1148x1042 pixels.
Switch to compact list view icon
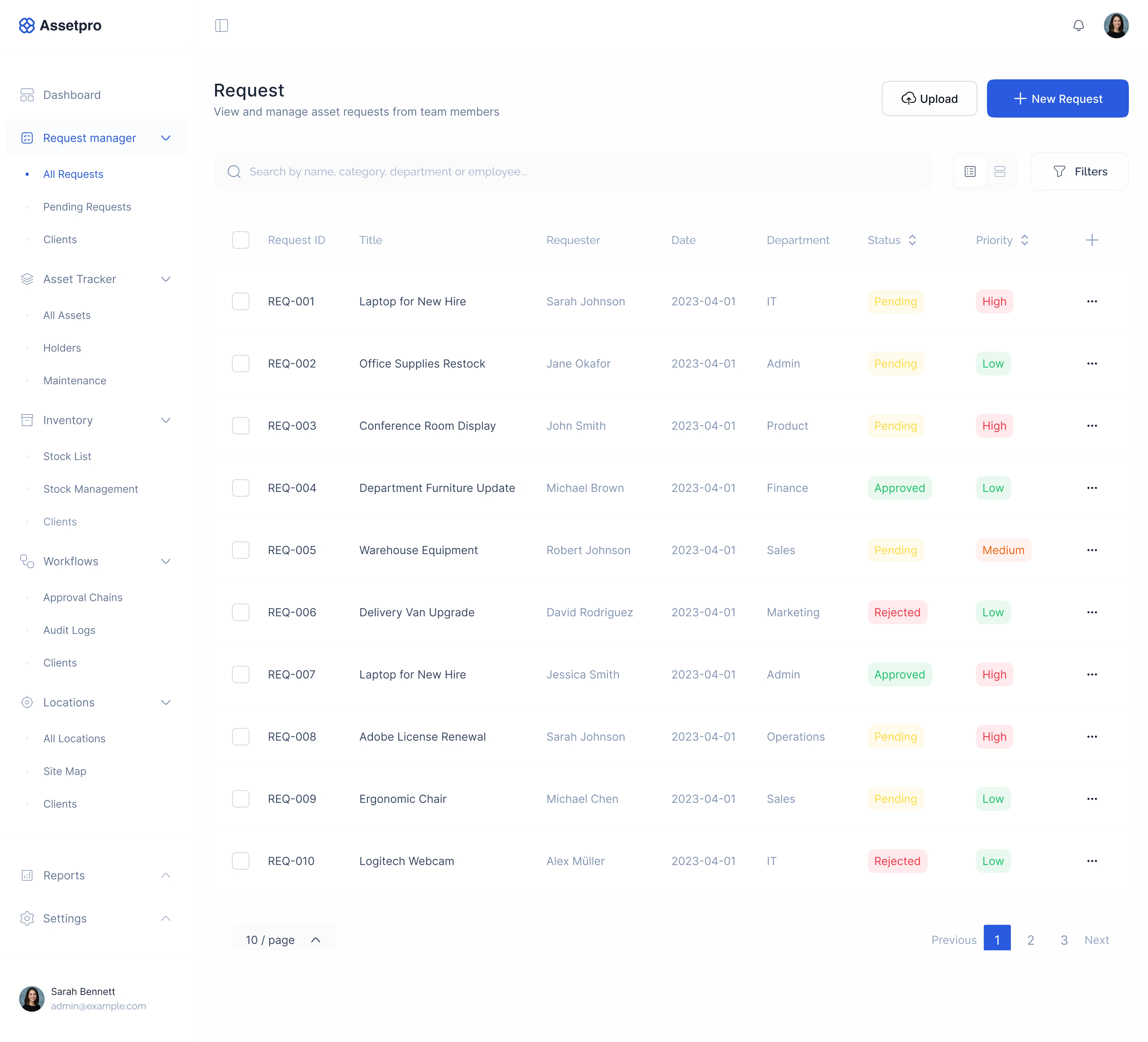pyautogui.click(x=970, y=171)
